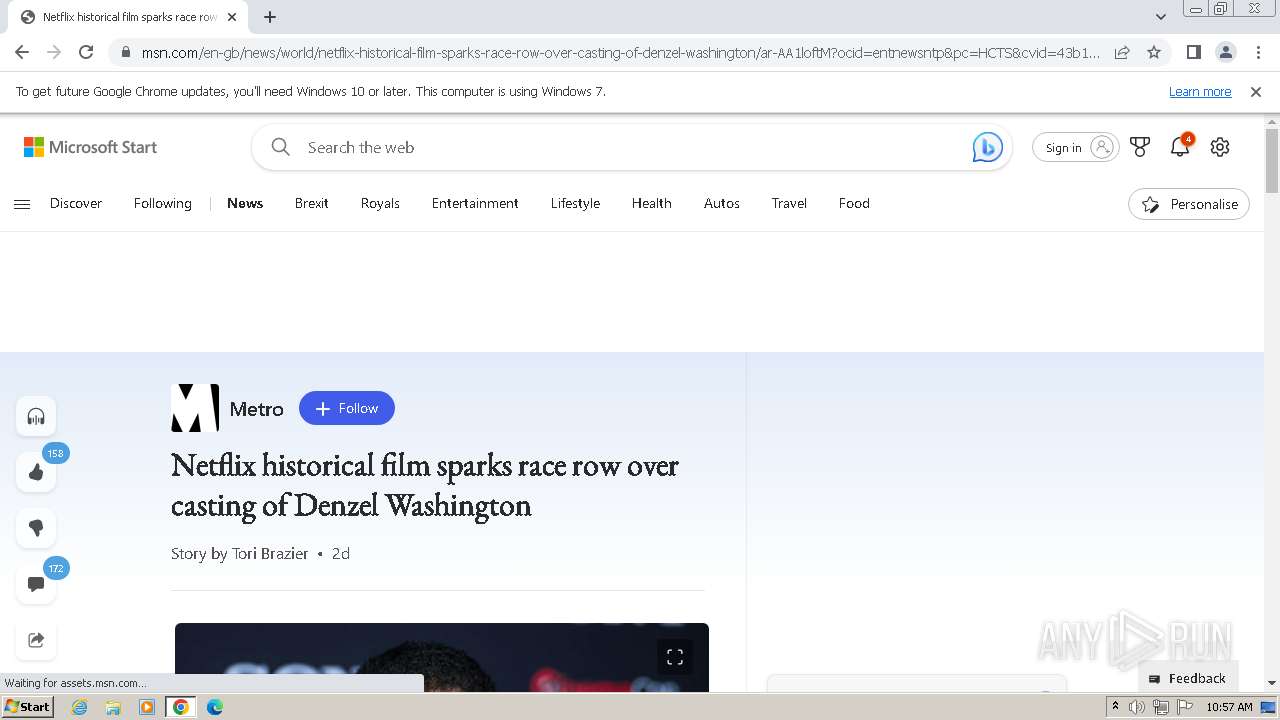Open Microsoft Edge from taskbar
1280x720 pixels.
(215, 707)
